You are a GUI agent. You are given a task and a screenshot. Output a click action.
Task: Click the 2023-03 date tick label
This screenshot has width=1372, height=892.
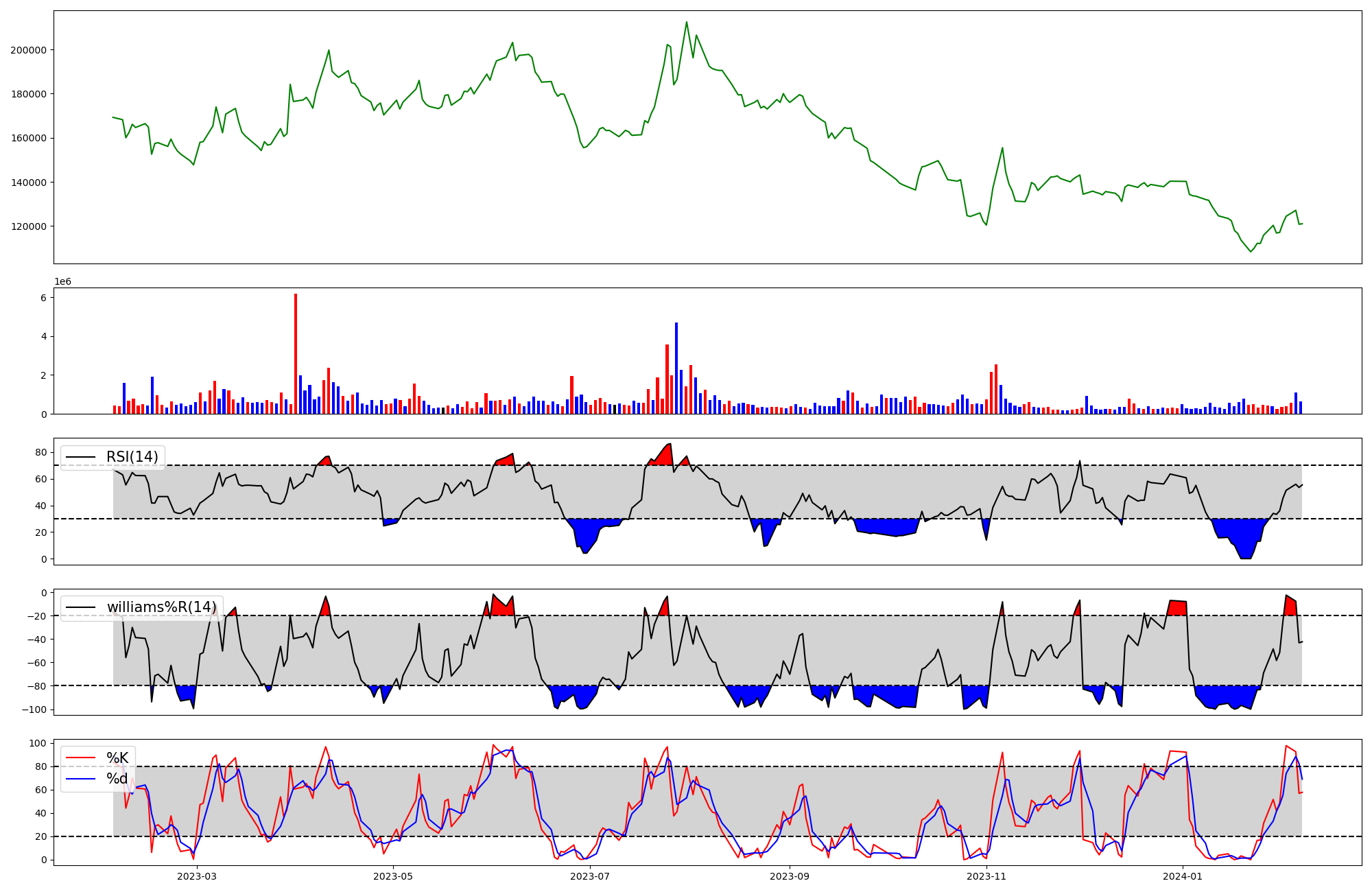(197, 876)
